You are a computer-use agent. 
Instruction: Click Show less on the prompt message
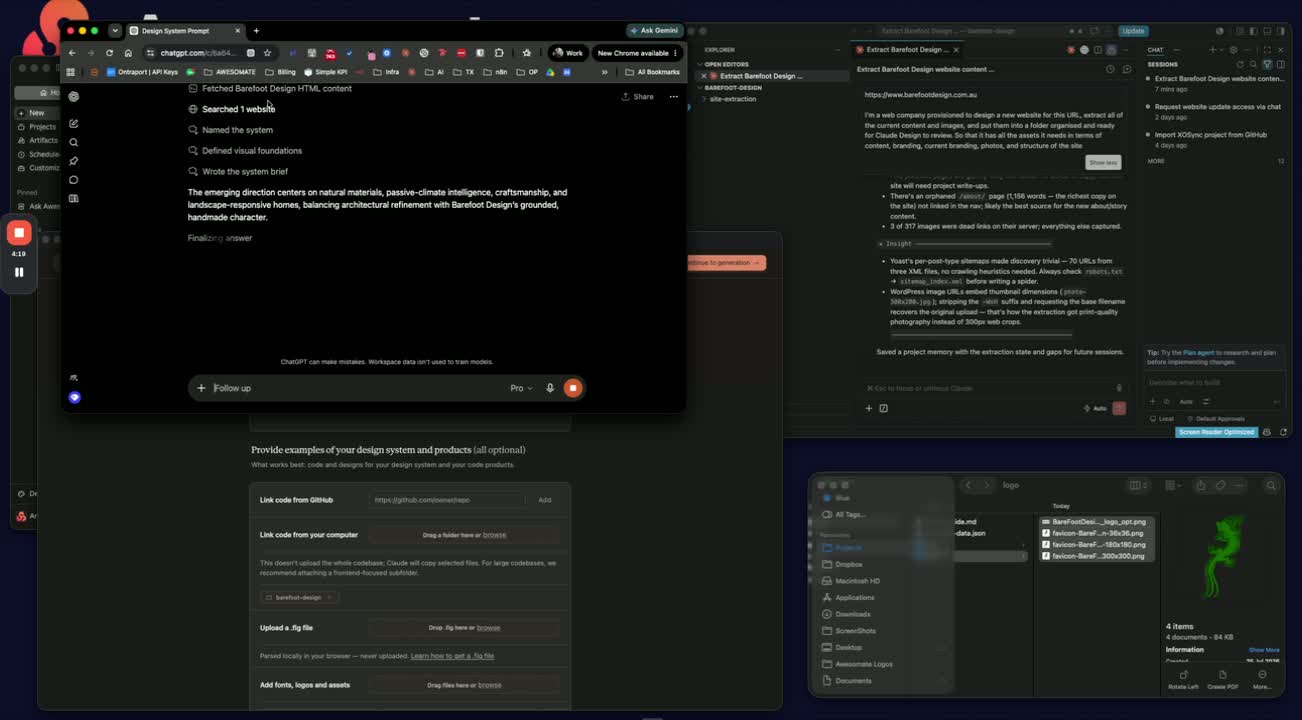coord(1103,162)
